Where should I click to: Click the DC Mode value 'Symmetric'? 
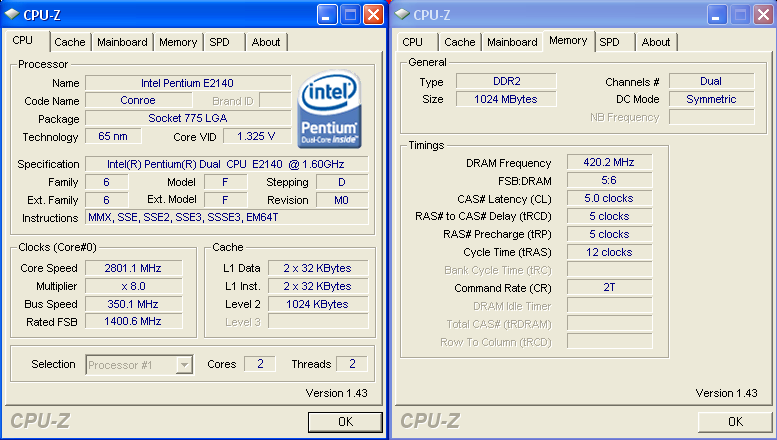point(712,99)
